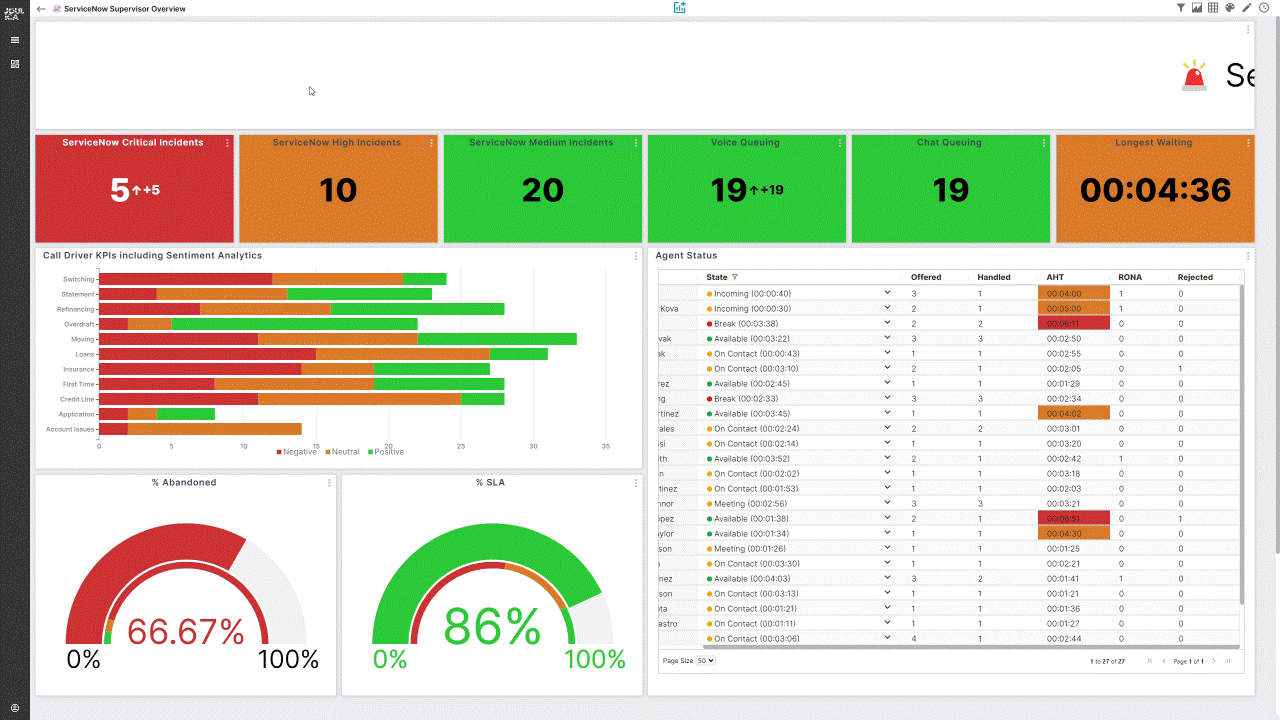
Task: Open options menu on Chat Queuing tile
Action: pos(1043,143)
